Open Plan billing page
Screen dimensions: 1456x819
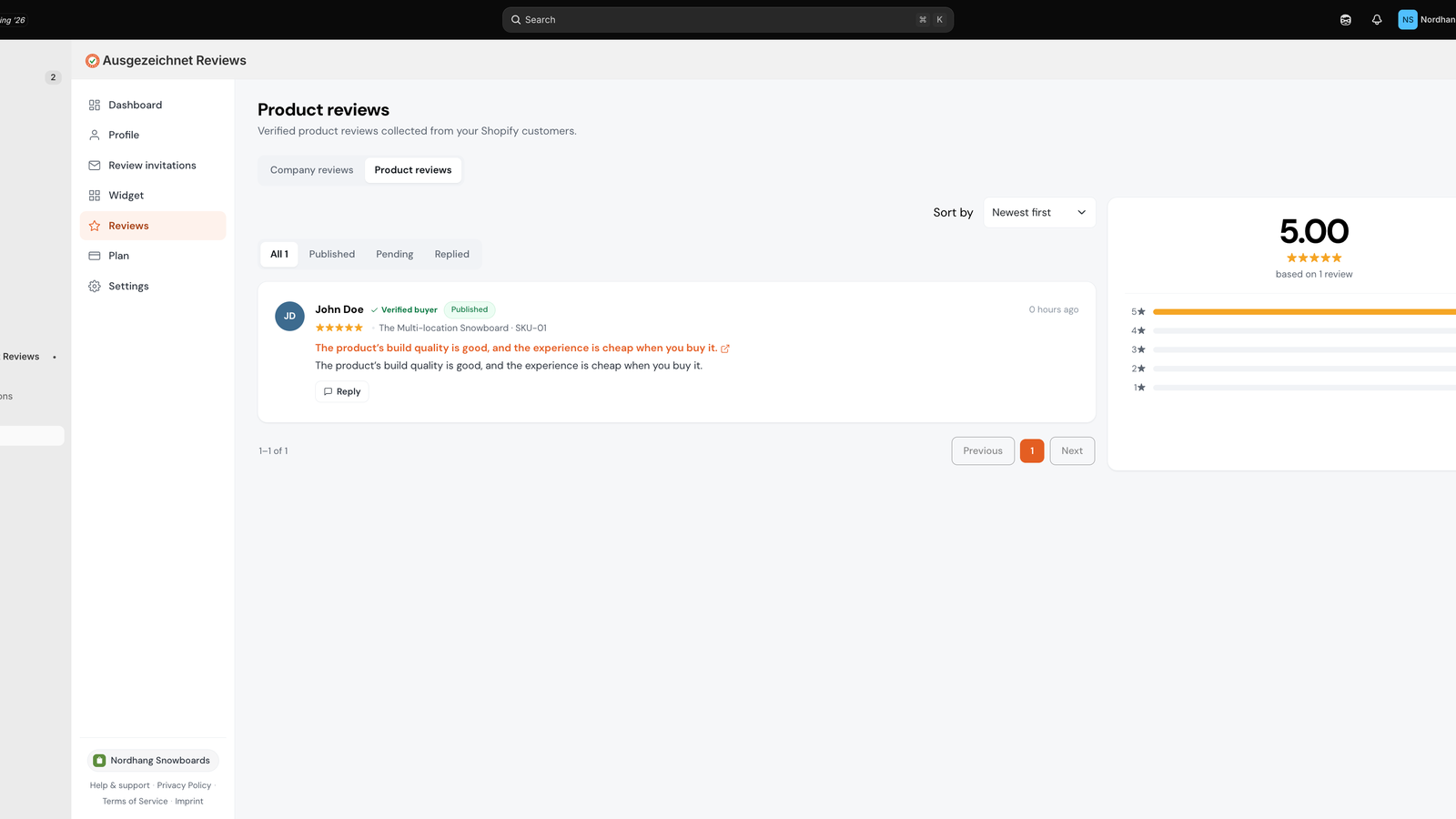click(153, 256)
